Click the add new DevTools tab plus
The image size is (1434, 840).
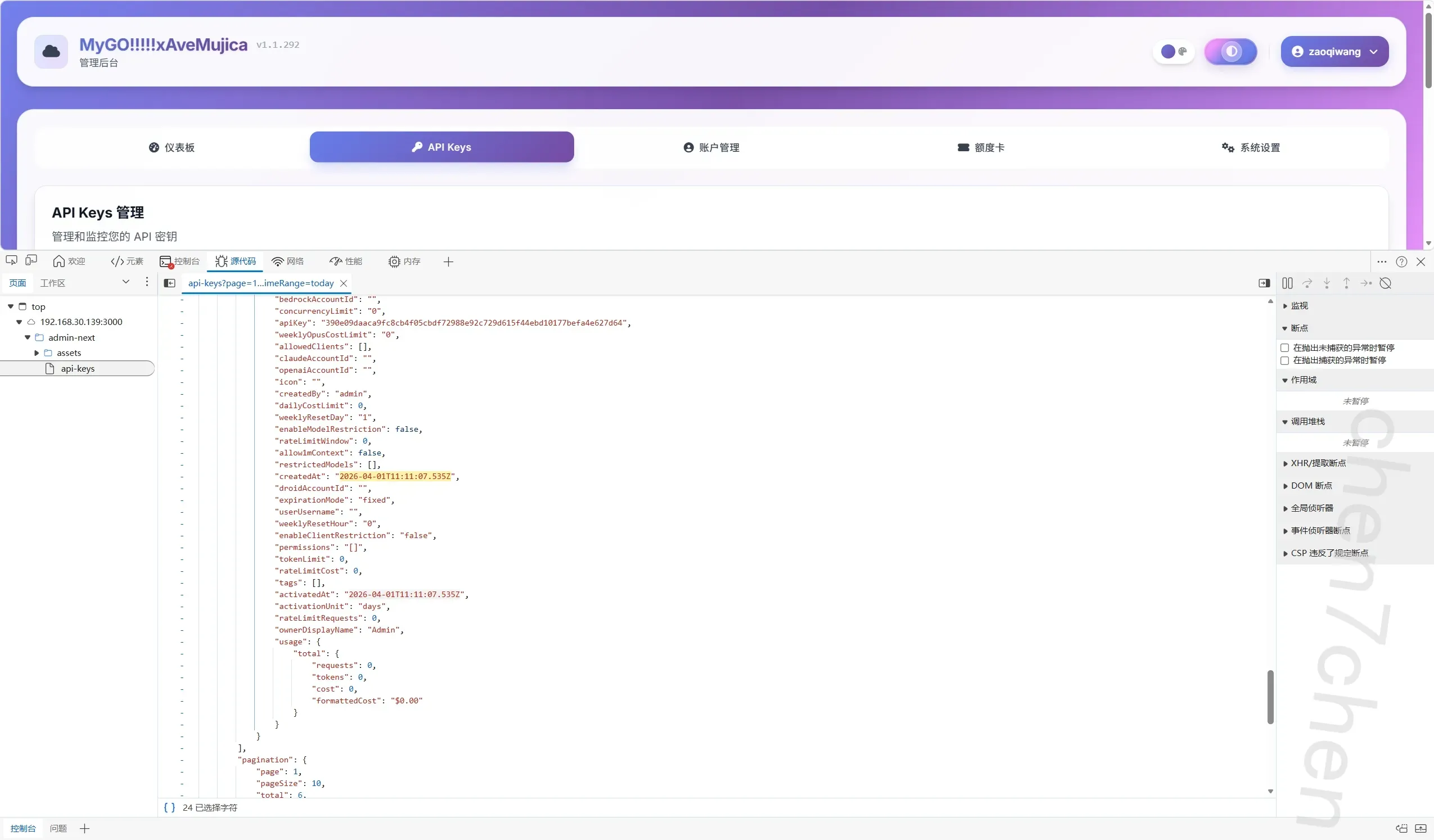448,262
